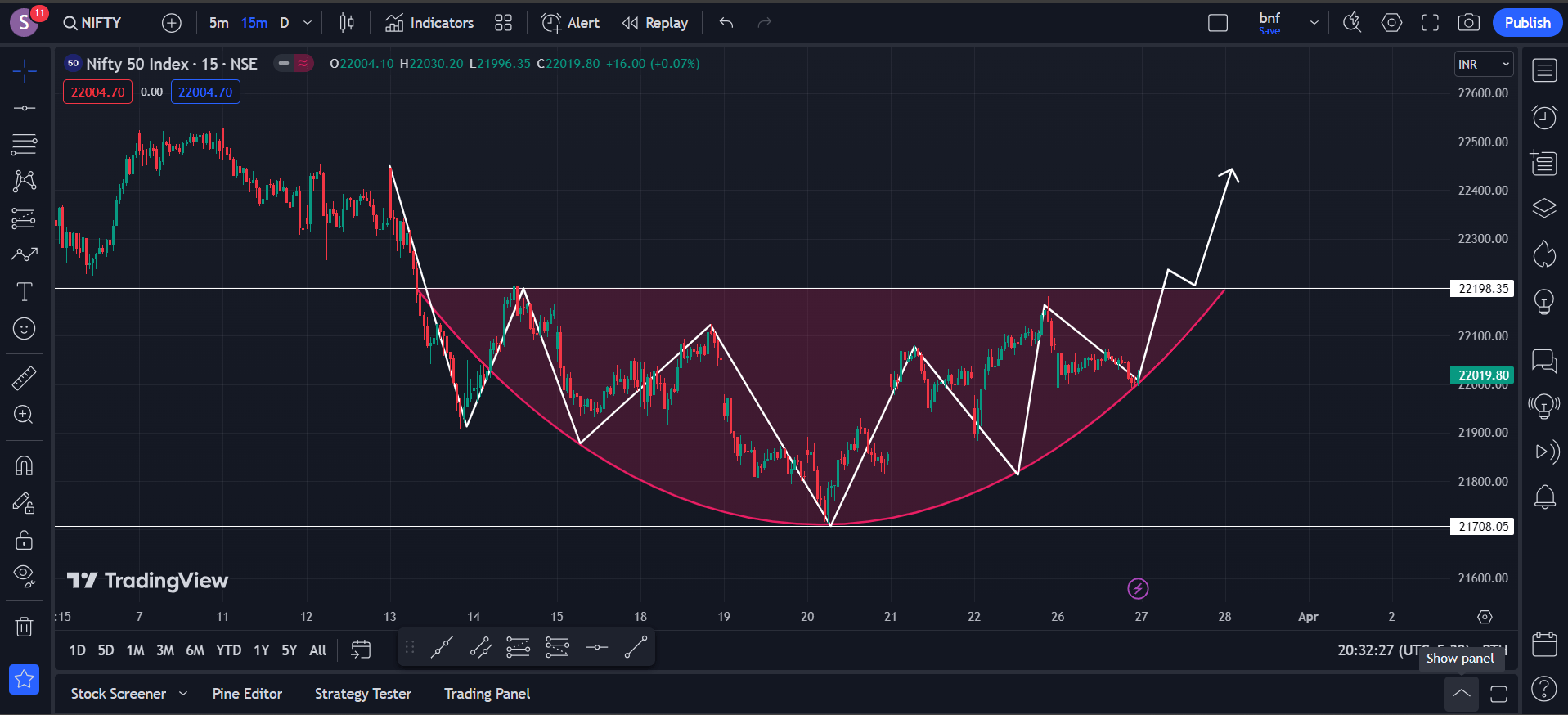Expand the INR currency dropdown

[1484, 65]
